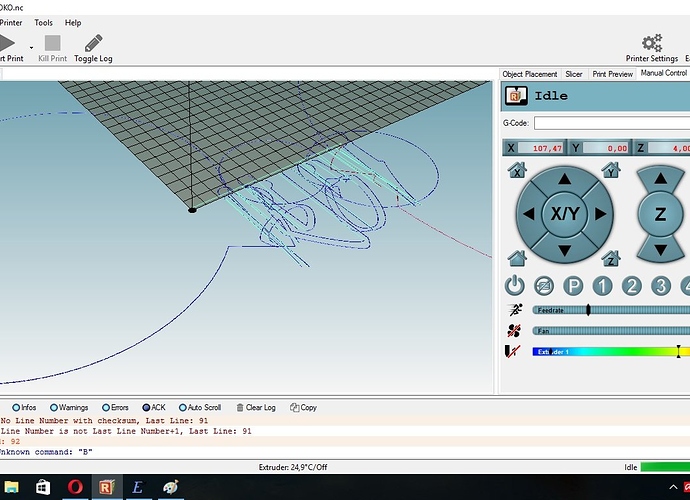Move X axis left with arrow

click(529, 214)
